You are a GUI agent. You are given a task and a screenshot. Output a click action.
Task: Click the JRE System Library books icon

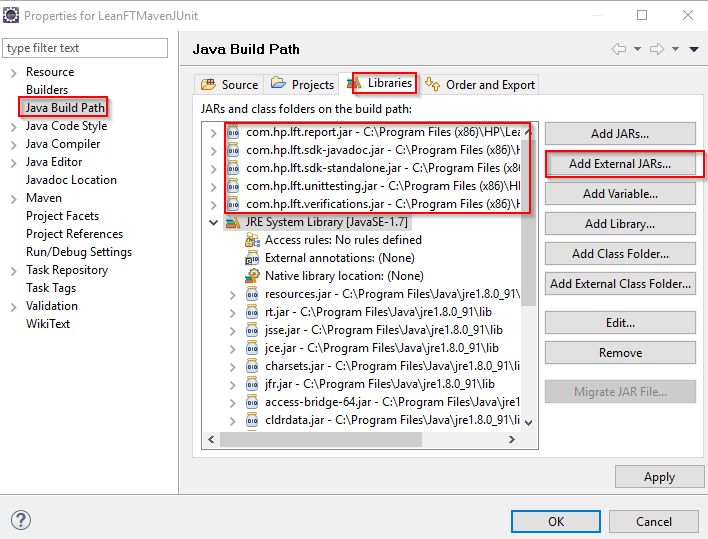tap(233, 223)
